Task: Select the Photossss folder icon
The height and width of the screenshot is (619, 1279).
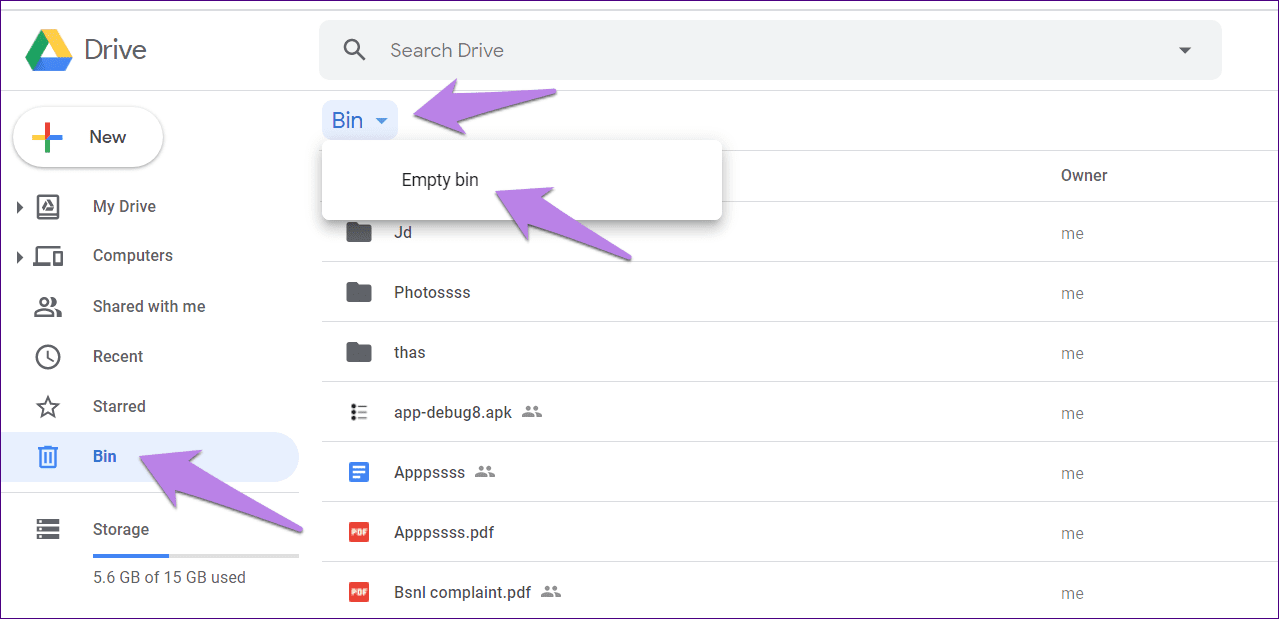Action: click(x=359, y=293)
